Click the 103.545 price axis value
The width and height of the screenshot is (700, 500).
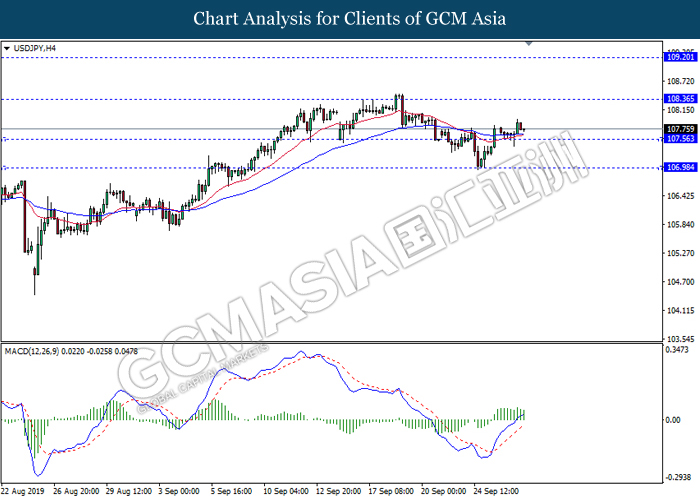click(681, 339)
